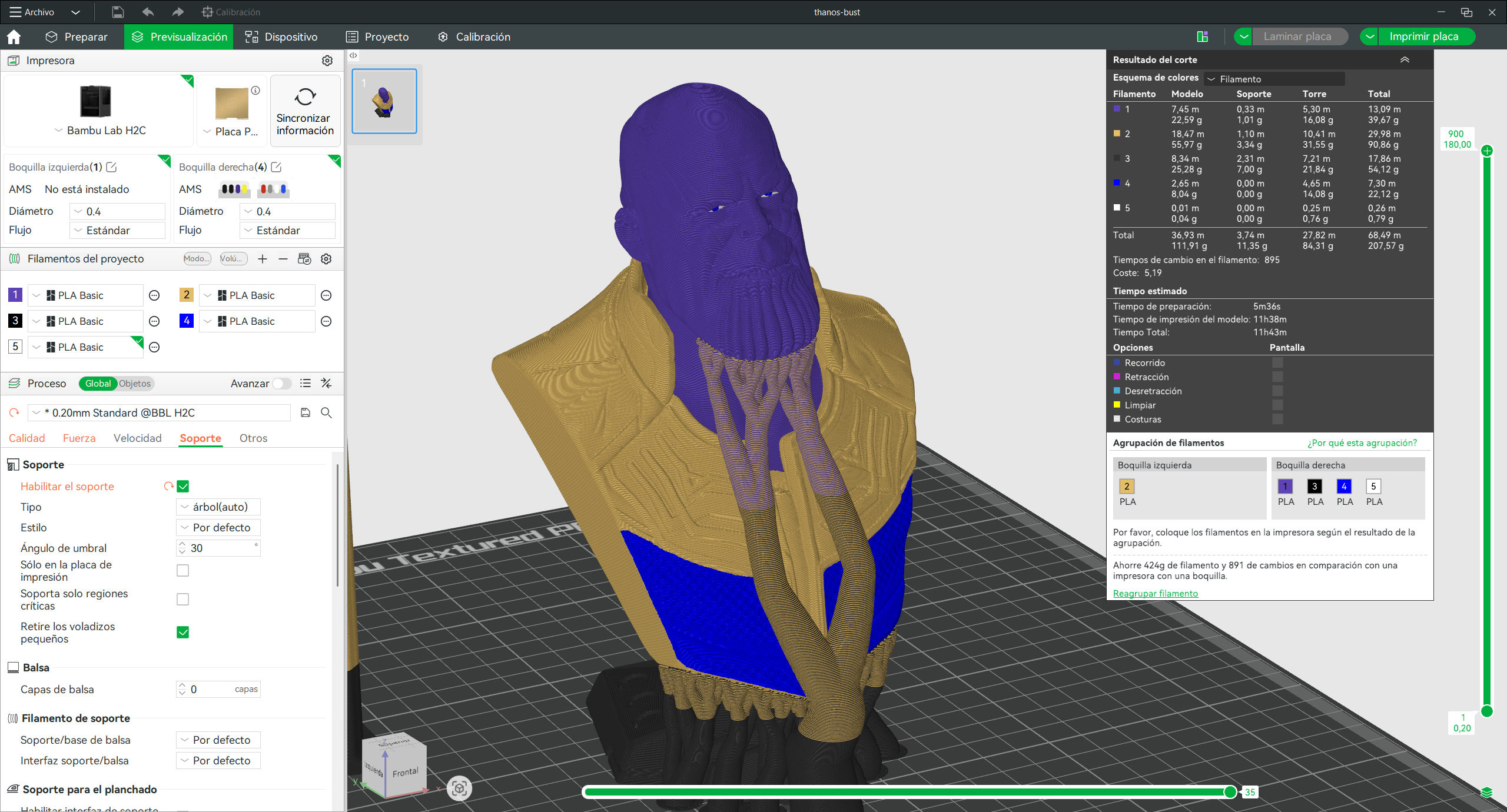Redo action arrow in title bar
The height and width of the screenshot is (812, 1507).
coord(178,12)
